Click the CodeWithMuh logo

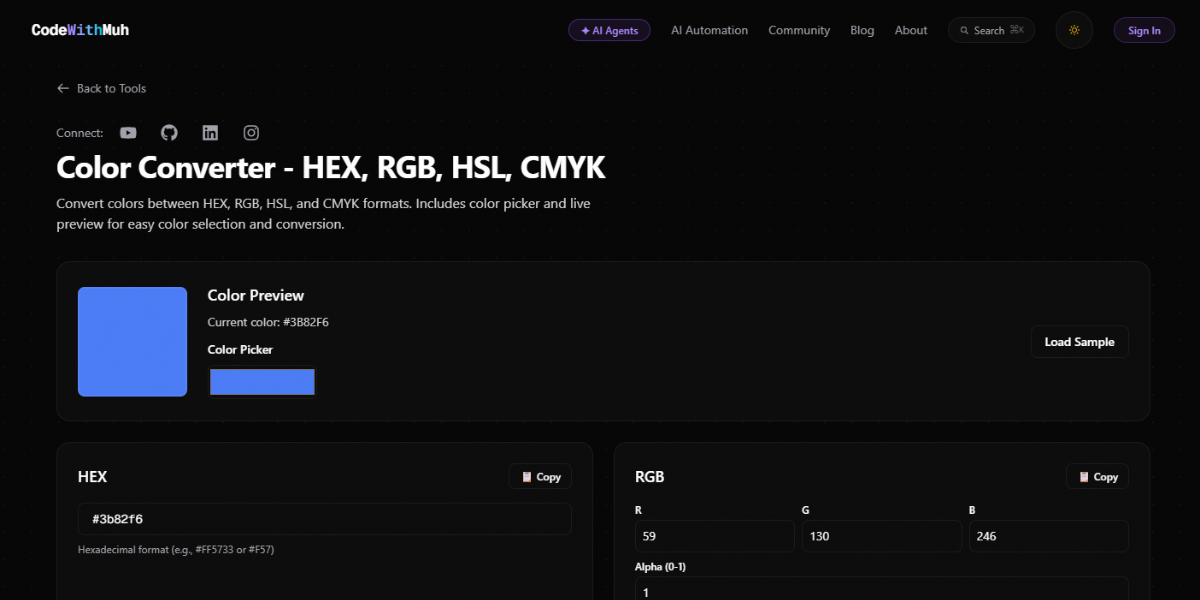click(80, 30)
